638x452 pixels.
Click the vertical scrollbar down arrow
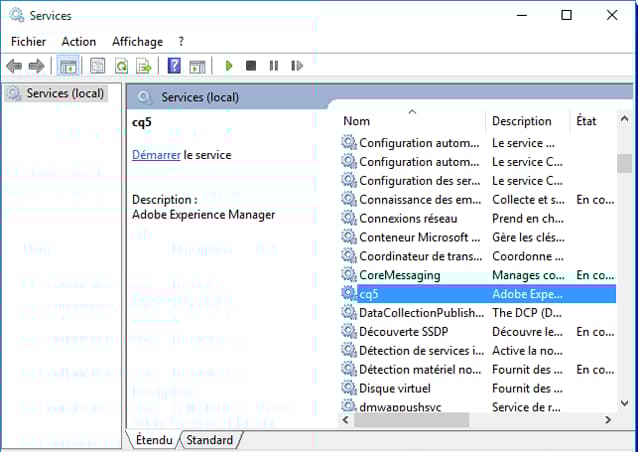click(x=624, y=403)
